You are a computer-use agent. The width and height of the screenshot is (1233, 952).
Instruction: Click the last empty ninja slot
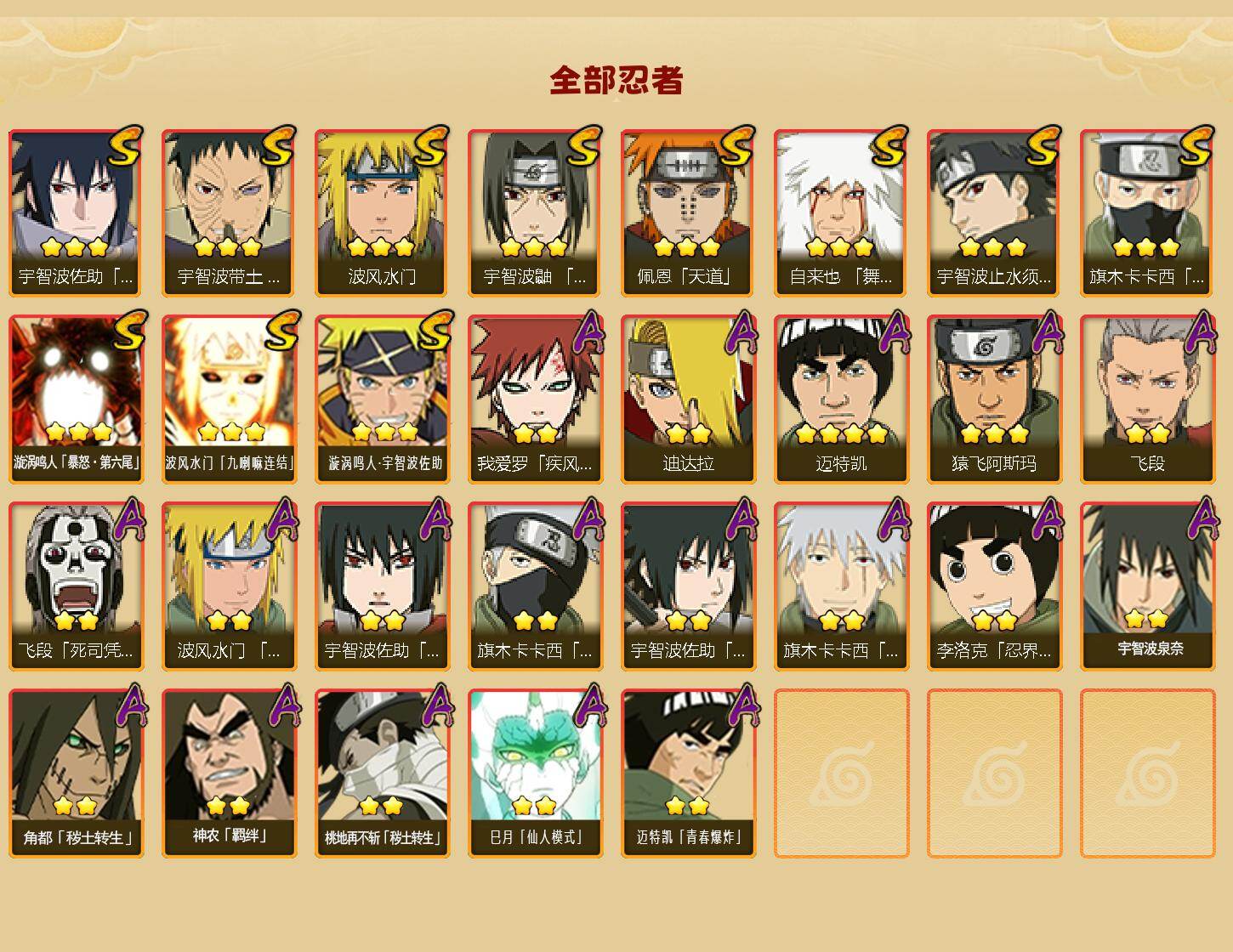coord(1147,773)
